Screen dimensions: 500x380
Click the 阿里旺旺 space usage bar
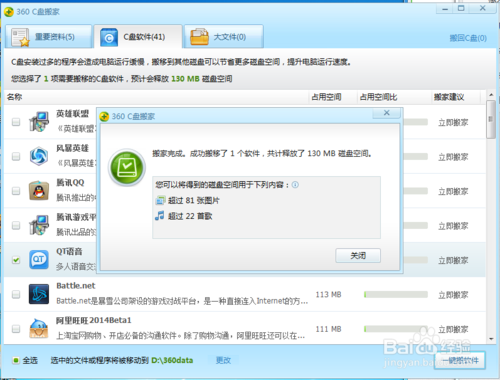coord(396,329)
